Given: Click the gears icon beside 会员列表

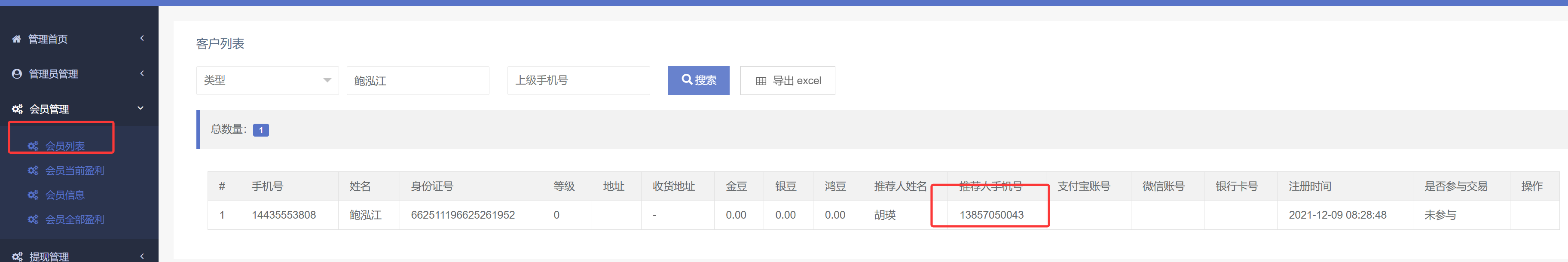Looking at the screenshot, I should pyautogui.click(x=33, y=146).
